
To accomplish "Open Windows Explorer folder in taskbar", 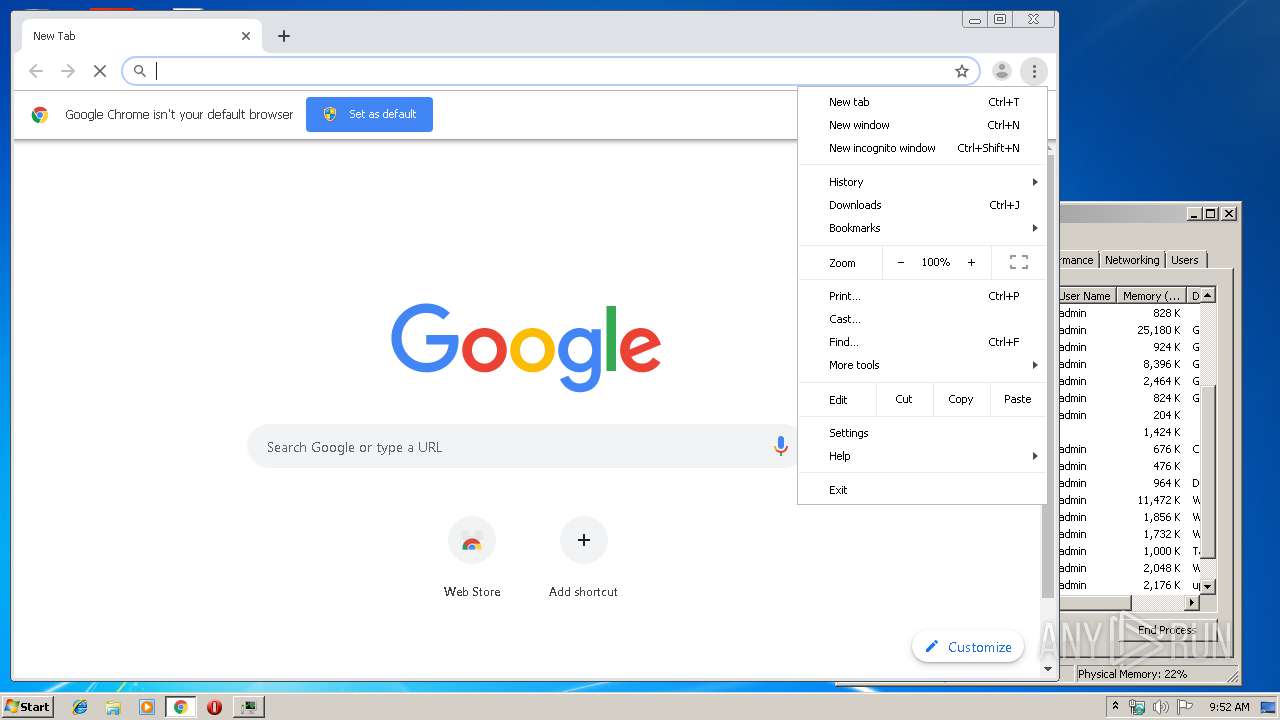I will coord(113,707).
